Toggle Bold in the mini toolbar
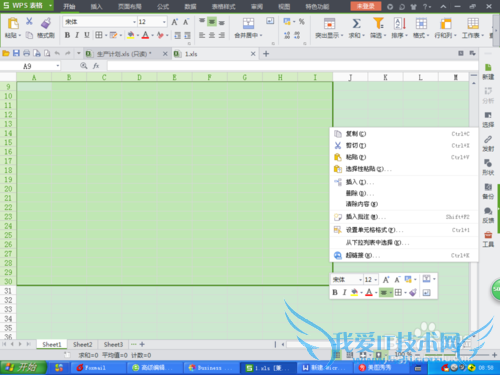The height and width of the screenshot is (375, 500). [335, 292]
